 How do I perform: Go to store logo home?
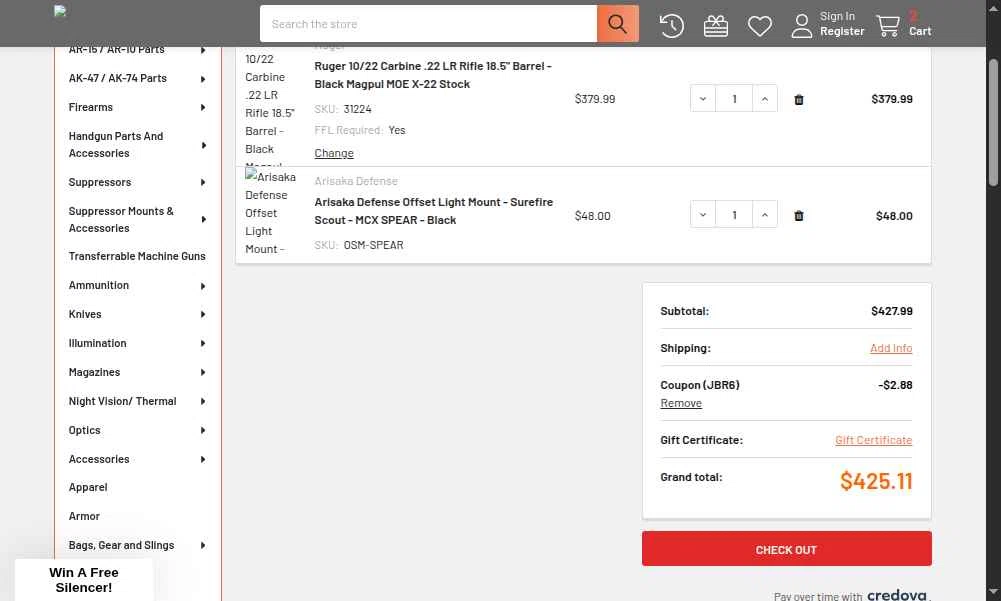(60, 11)
